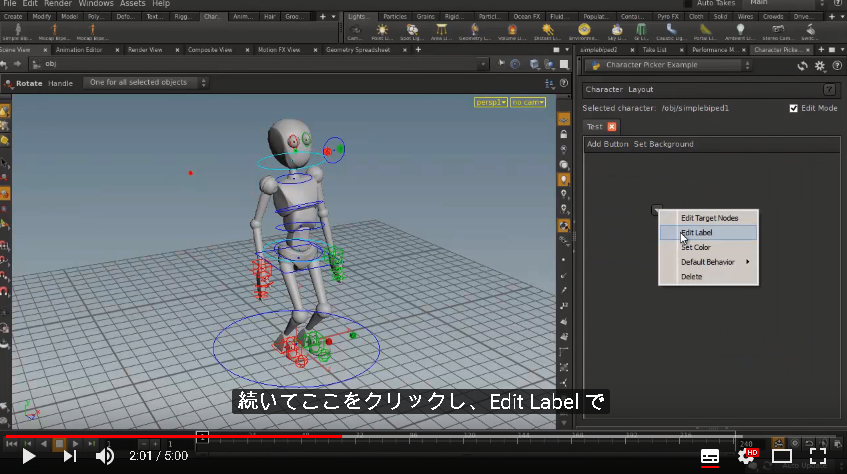Choose Set Color from context menu
847x474 pixels.
[708, 248]
